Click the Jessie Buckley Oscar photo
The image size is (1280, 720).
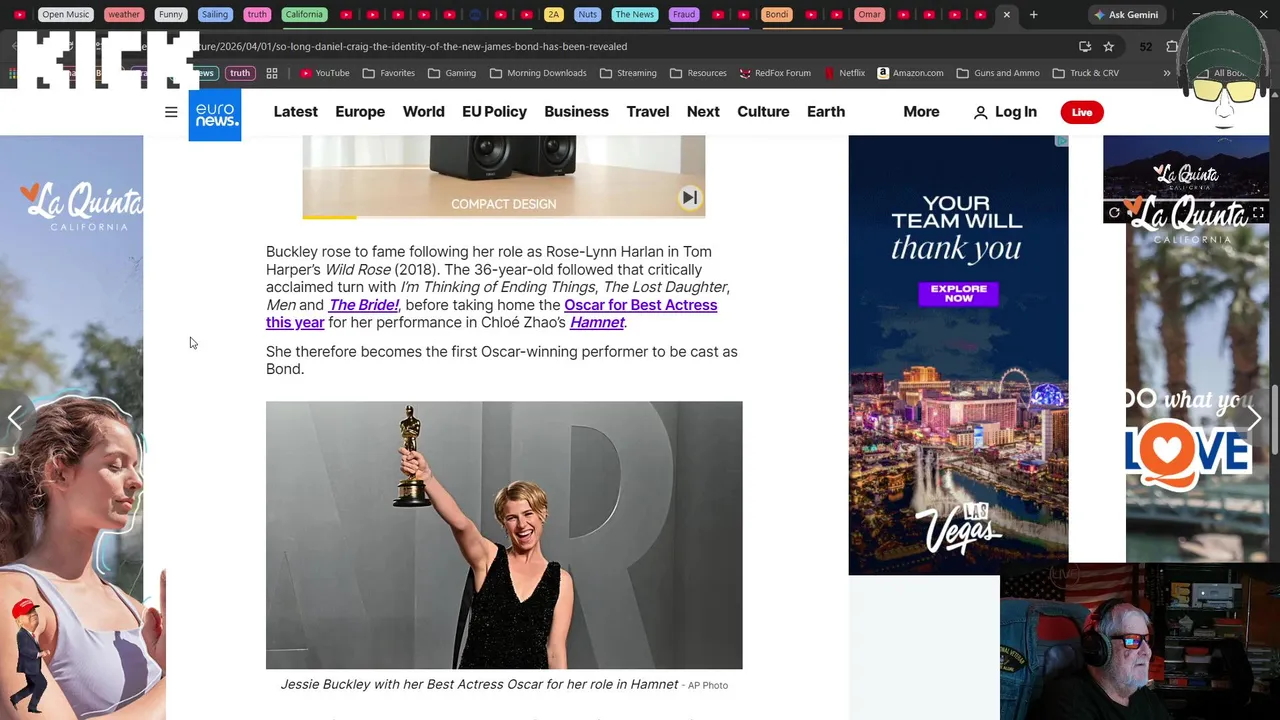[x=504, y=535]
